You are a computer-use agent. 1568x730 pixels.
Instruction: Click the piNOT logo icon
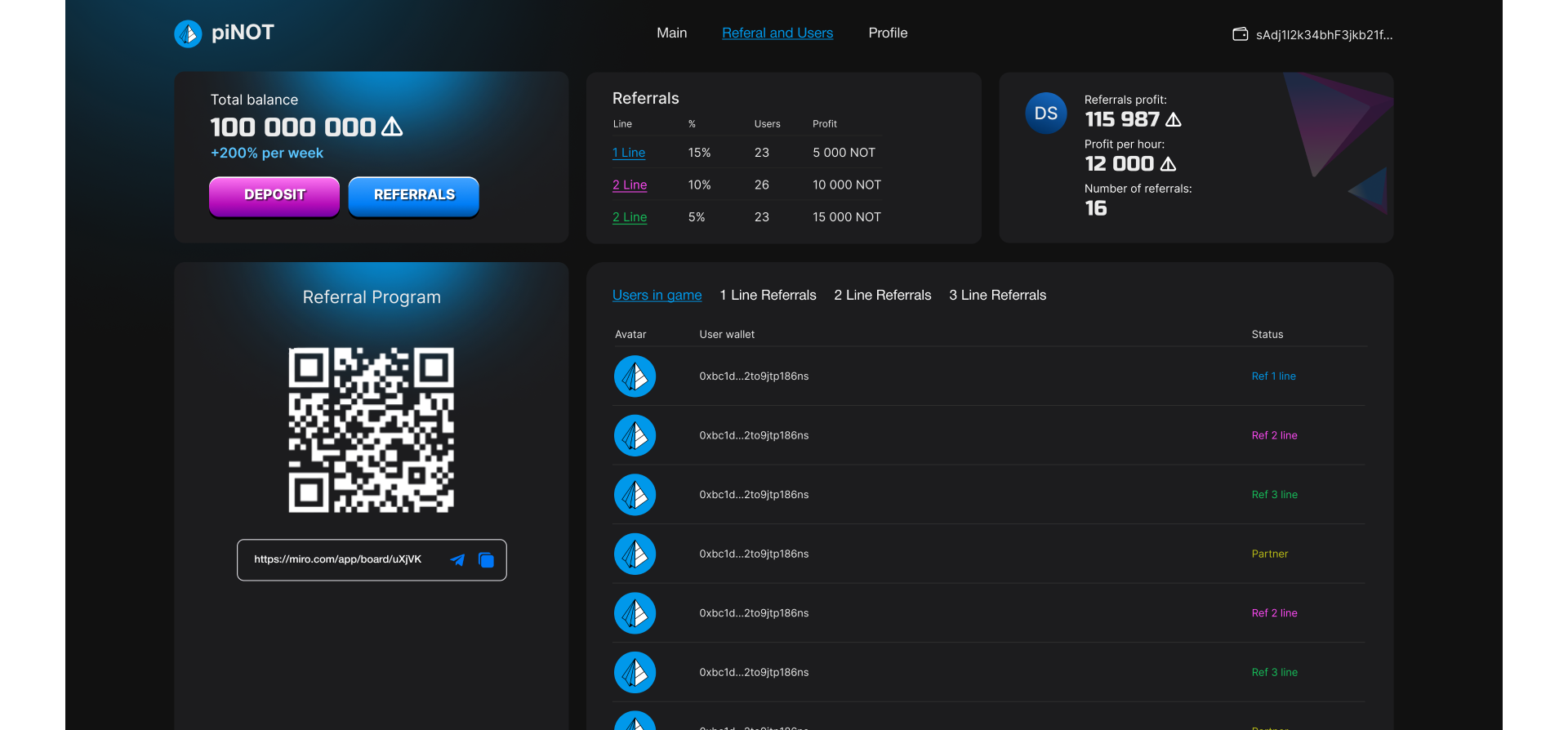(x=188, y=33)
